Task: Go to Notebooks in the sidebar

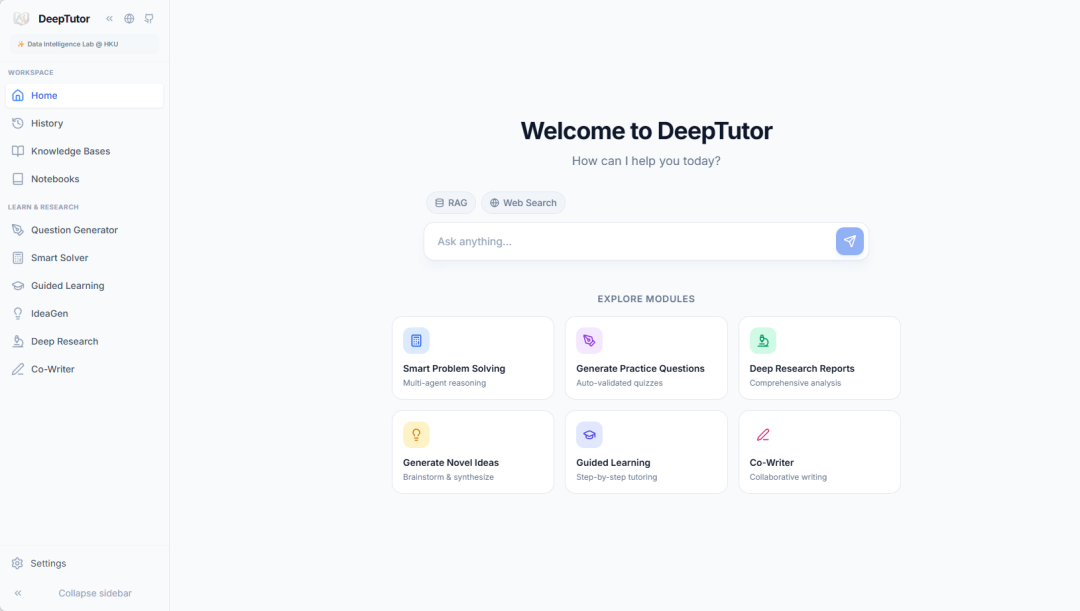Action: [55, 179]
